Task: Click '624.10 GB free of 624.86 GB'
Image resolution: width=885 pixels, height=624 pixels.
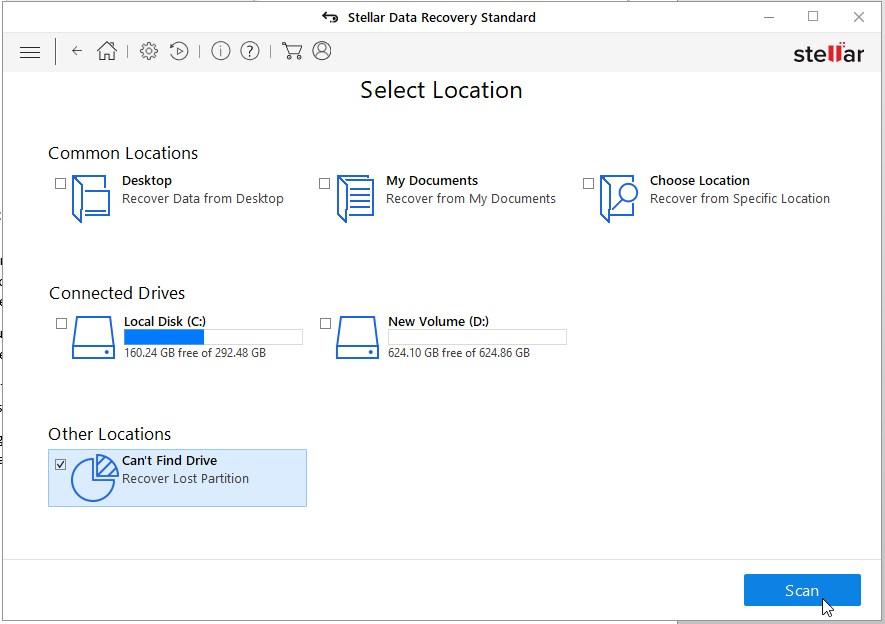Action: (459, 353)
